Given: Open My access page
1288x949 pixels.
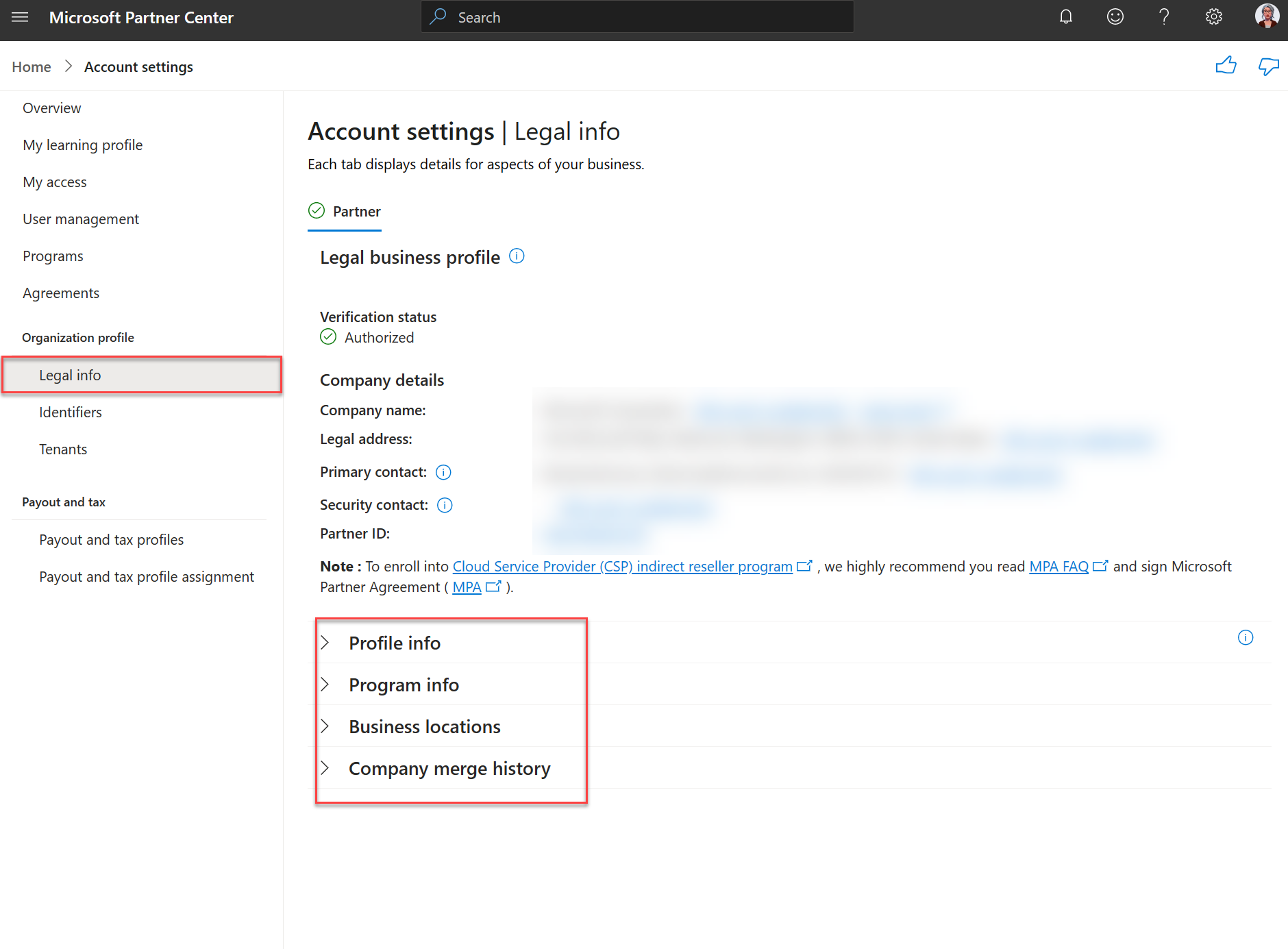Looking at the screenshot, I should pos(55,182).
